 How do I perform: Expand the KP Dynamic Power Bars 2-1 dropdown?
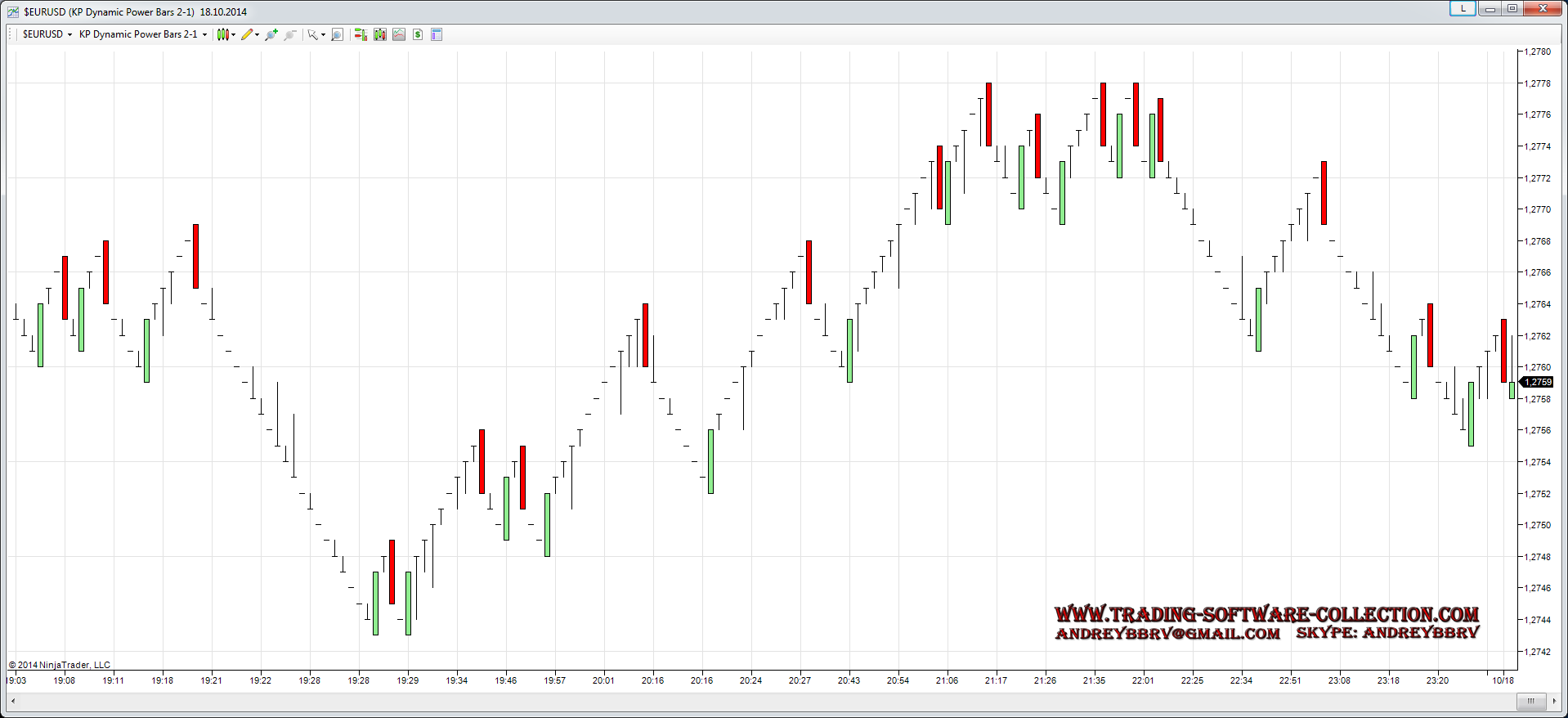point(204,34)
